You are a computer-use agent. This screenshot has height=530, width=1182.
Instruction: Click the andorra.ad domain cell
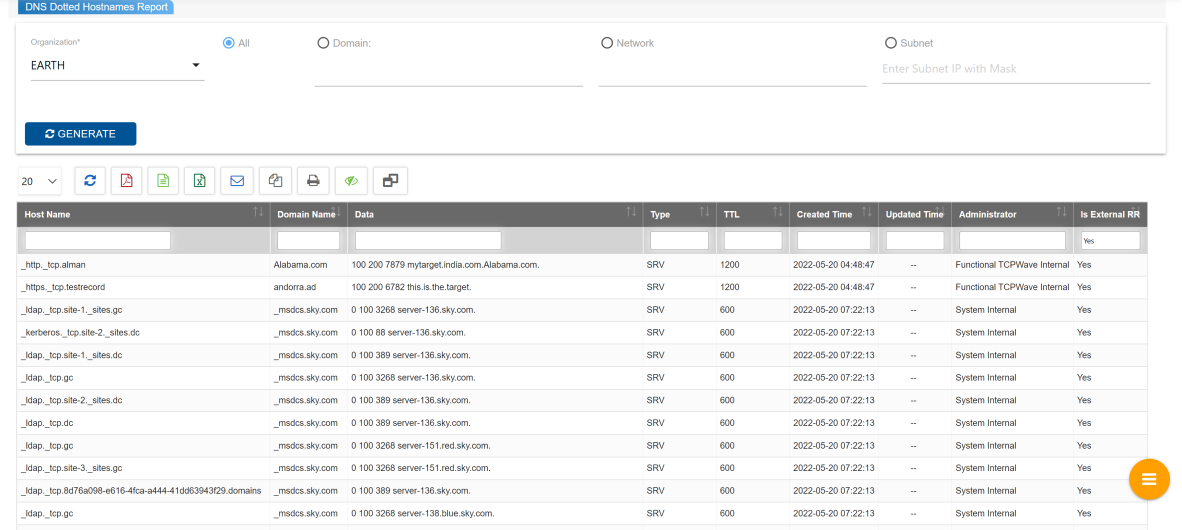click(296, 287)
